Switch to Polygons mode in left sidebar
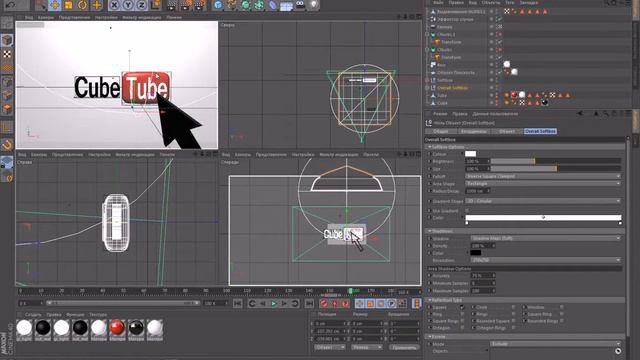The width and height of the screenshot is (640, 360). point(7,109)
